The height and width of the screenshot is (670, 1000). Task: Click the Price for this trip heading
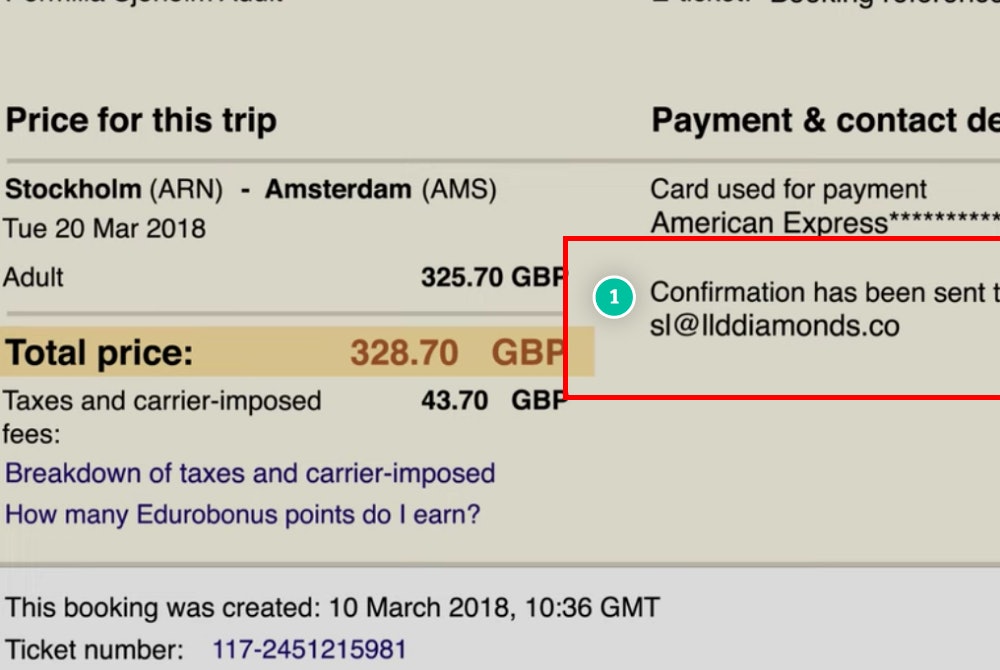[x=141, y=121]
